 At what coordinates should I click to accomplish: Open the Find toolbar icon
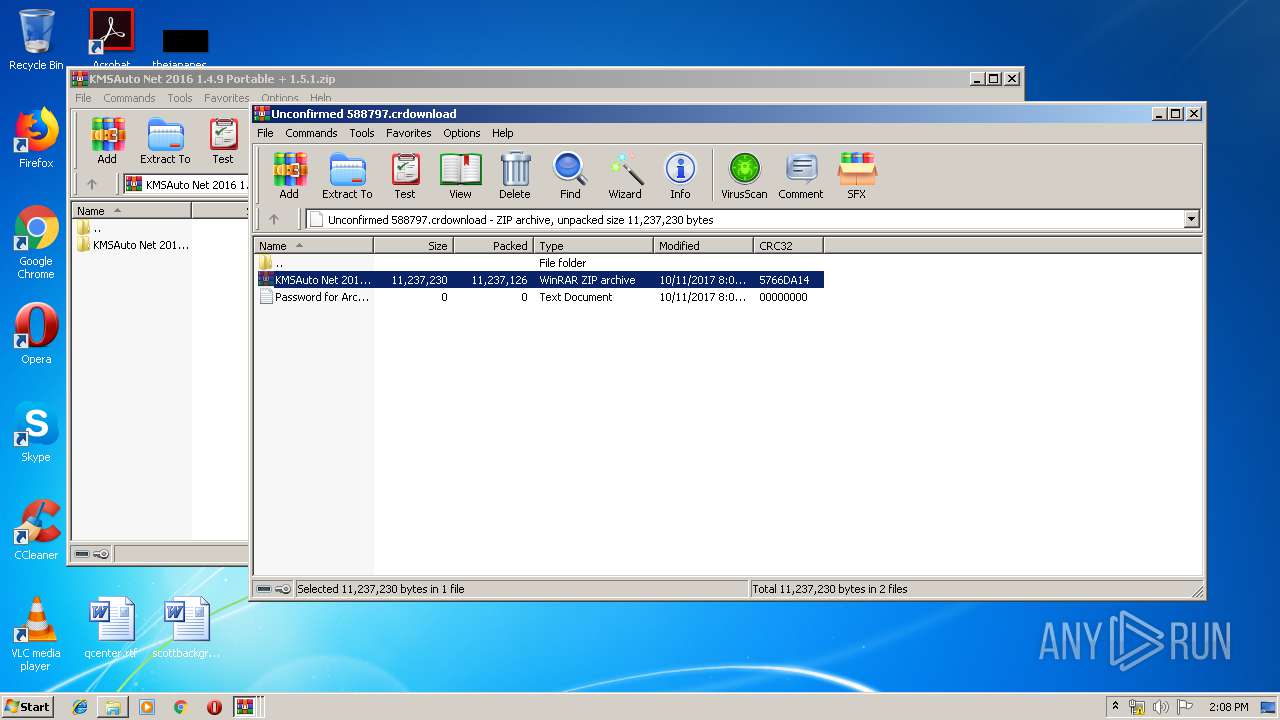570,176
